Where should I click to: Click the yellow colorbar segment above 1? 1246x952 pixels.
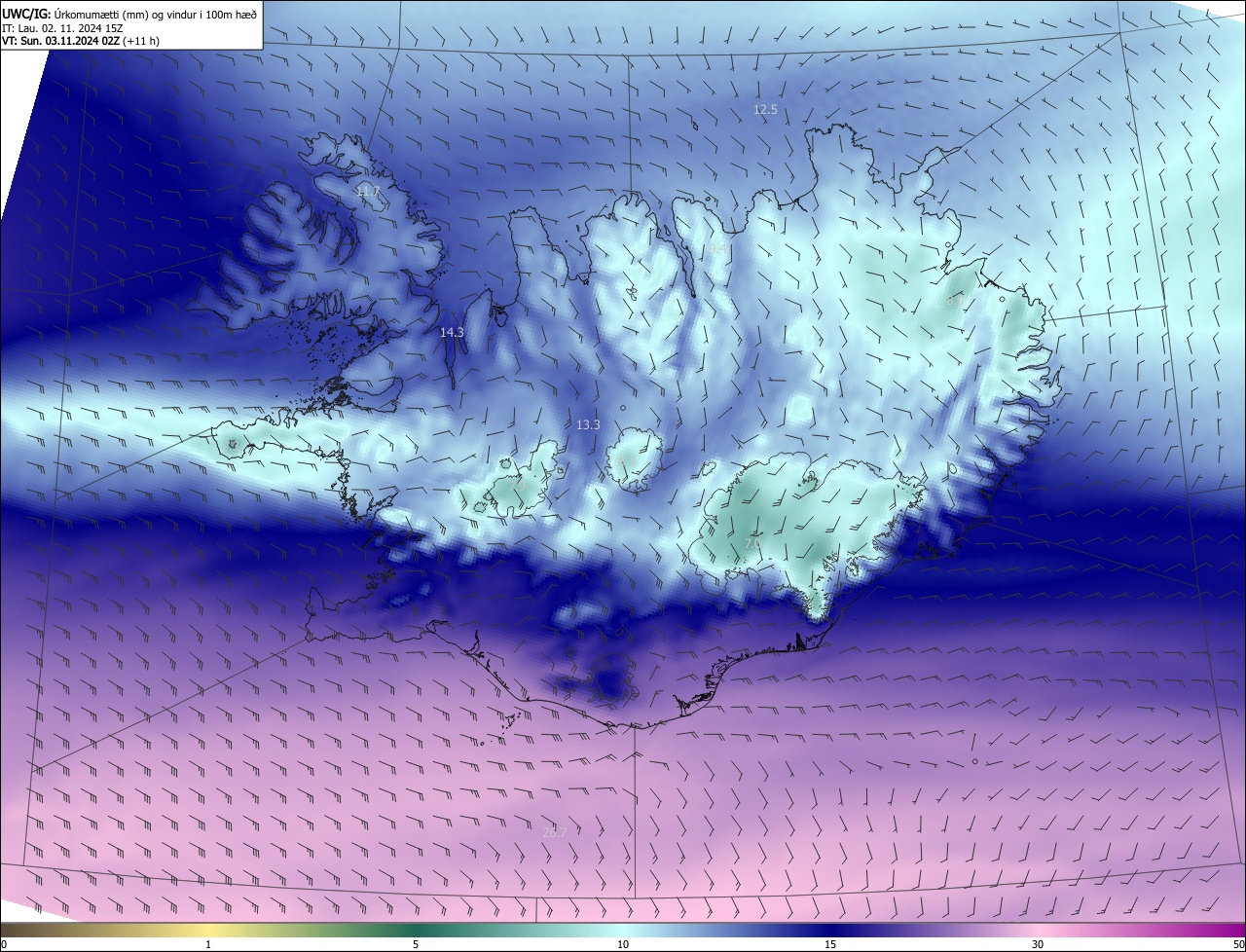208,930
